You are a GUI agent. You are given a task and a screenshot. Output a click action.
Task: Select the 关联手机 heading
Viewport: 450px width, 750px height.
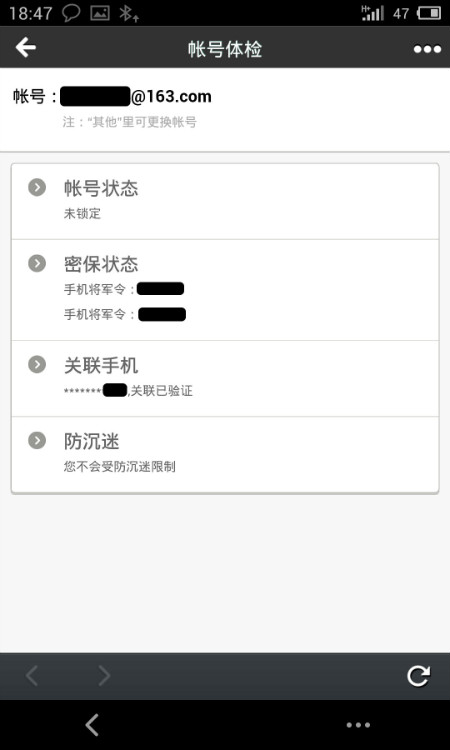[101, 365]
